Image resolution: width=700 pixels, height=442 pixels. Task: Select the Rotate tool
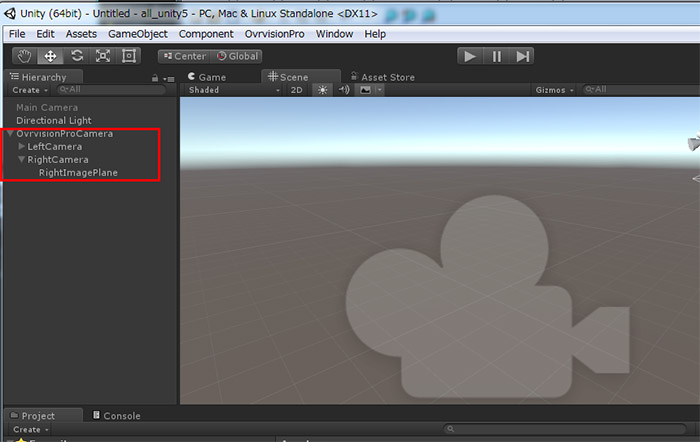tap(77, 56)
